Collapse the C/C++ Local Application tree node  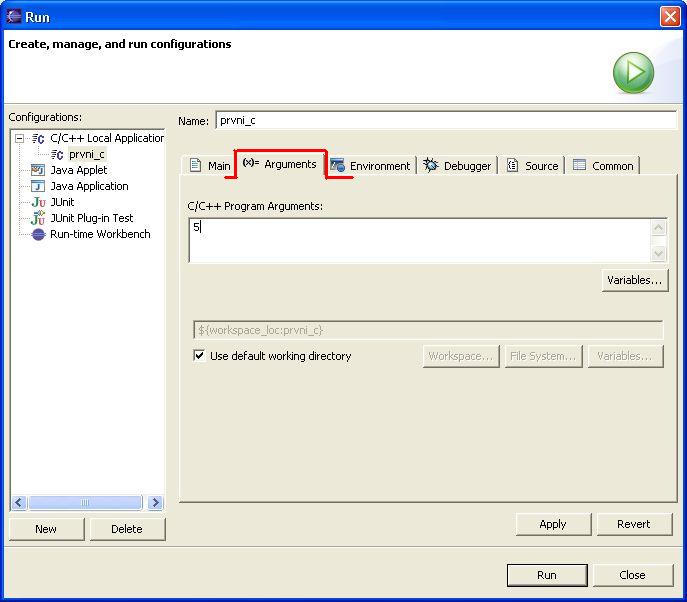19,138
